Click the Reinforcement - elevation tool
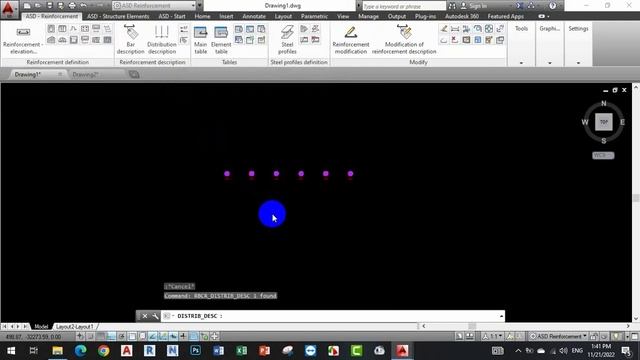640x360 pixels. coord(23,40)
